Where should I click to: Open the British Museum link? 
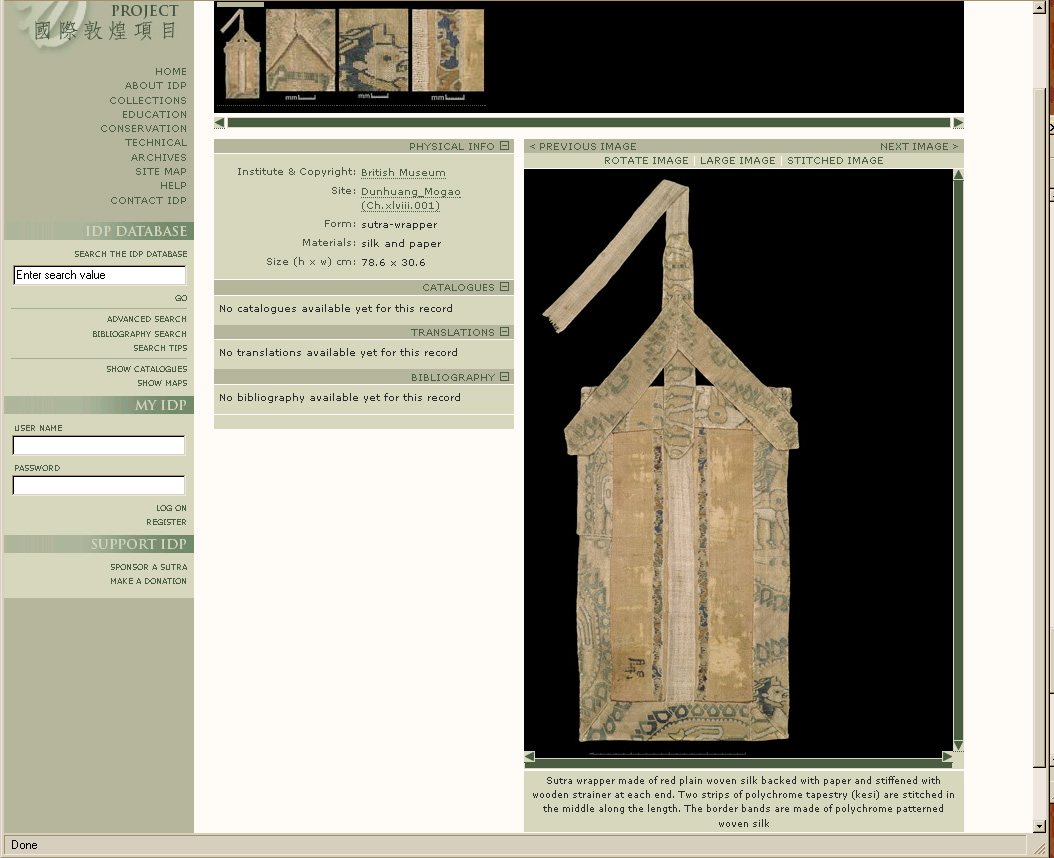point(403,173)
